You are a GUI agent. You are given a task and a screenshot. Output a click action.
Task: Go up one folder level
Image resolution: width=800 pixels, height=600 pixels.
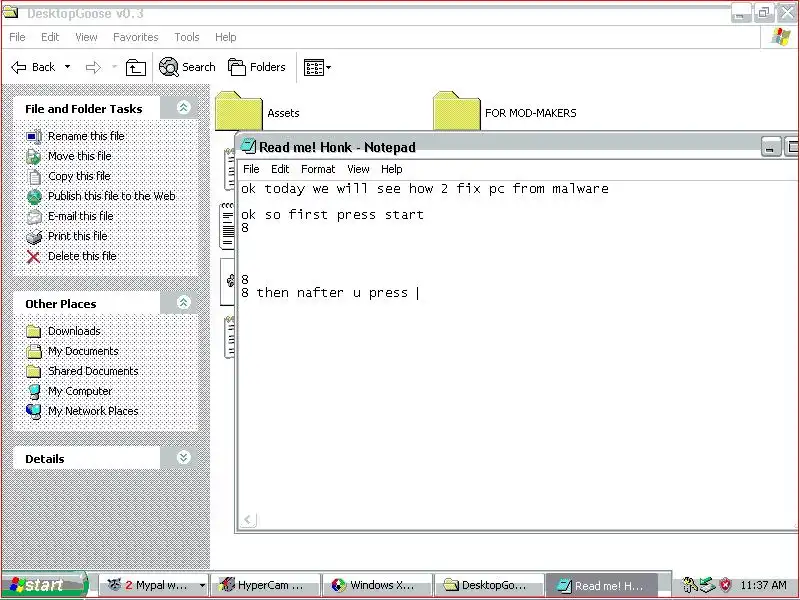136,67
